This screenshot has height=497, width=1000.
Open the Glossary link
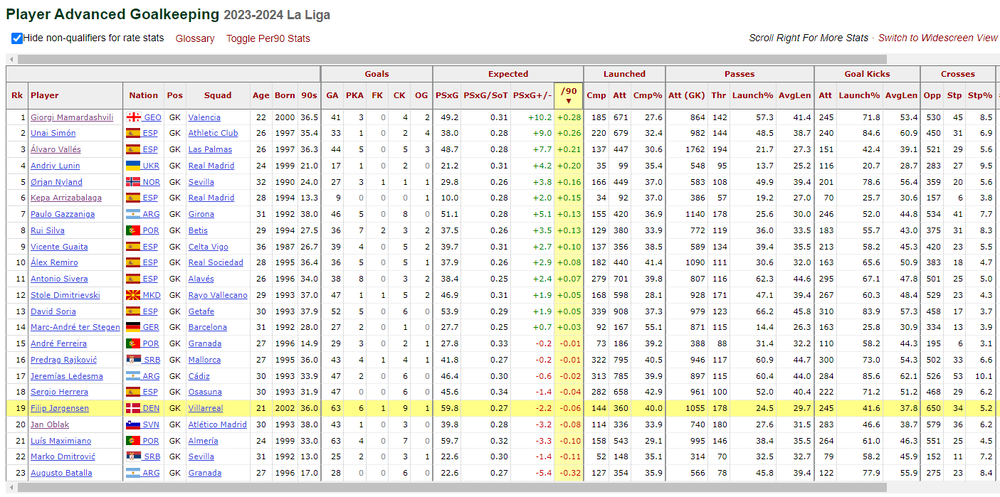(x=195, y=38)
